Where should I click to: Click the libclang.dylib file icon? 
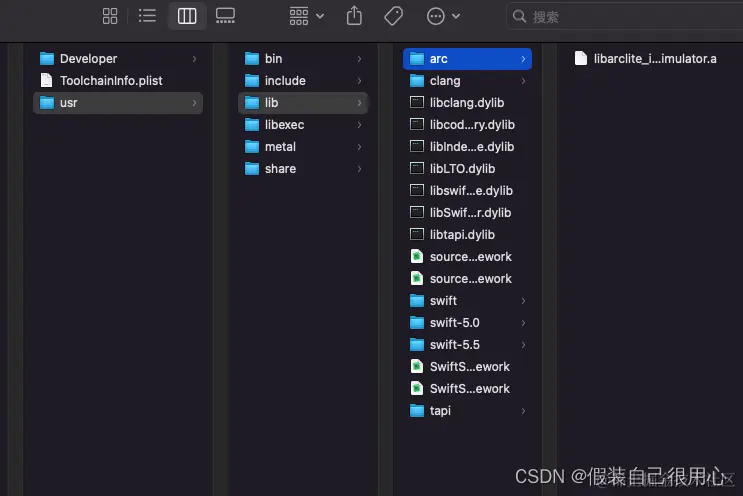[417, 102]
